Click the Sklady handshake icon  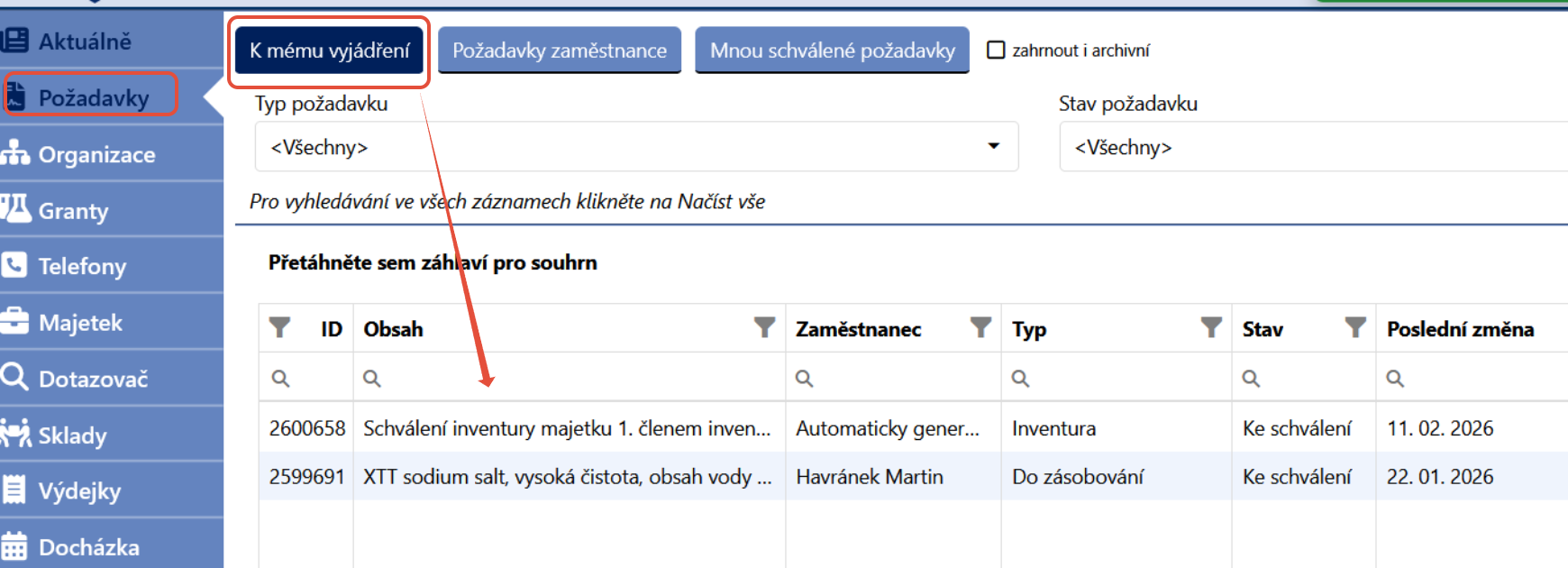[x=14, y=434]
